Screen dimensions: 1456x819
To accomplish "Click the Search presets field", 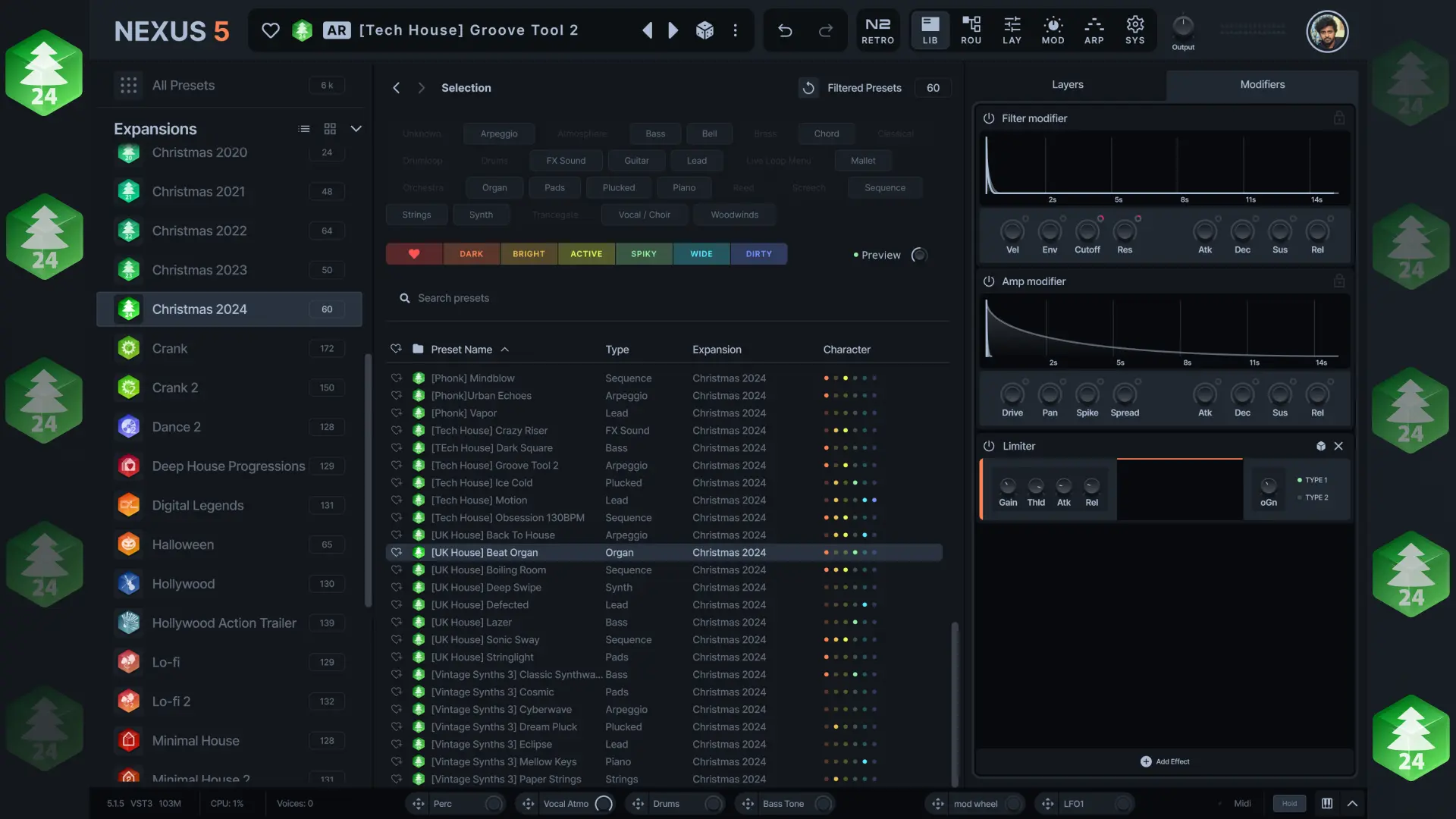I will [x=667, y=298].
